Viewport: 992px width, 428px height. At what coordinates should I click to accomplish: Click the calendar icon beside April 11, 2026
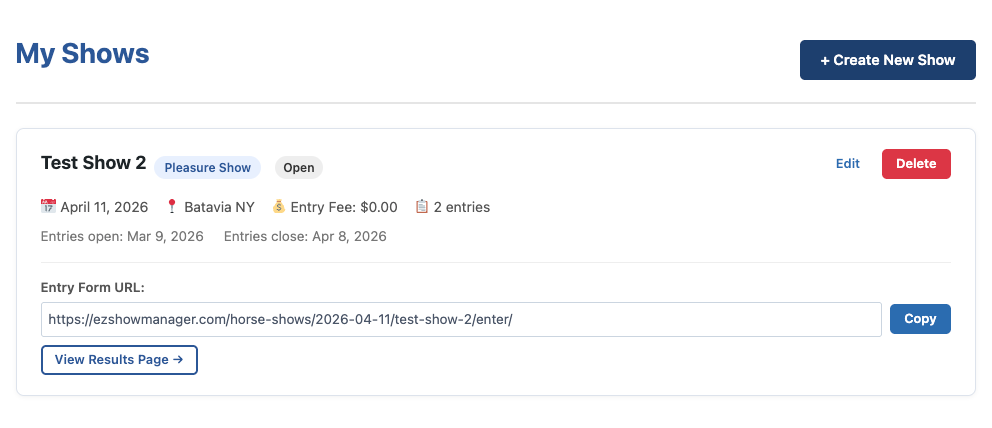point(48,207)
